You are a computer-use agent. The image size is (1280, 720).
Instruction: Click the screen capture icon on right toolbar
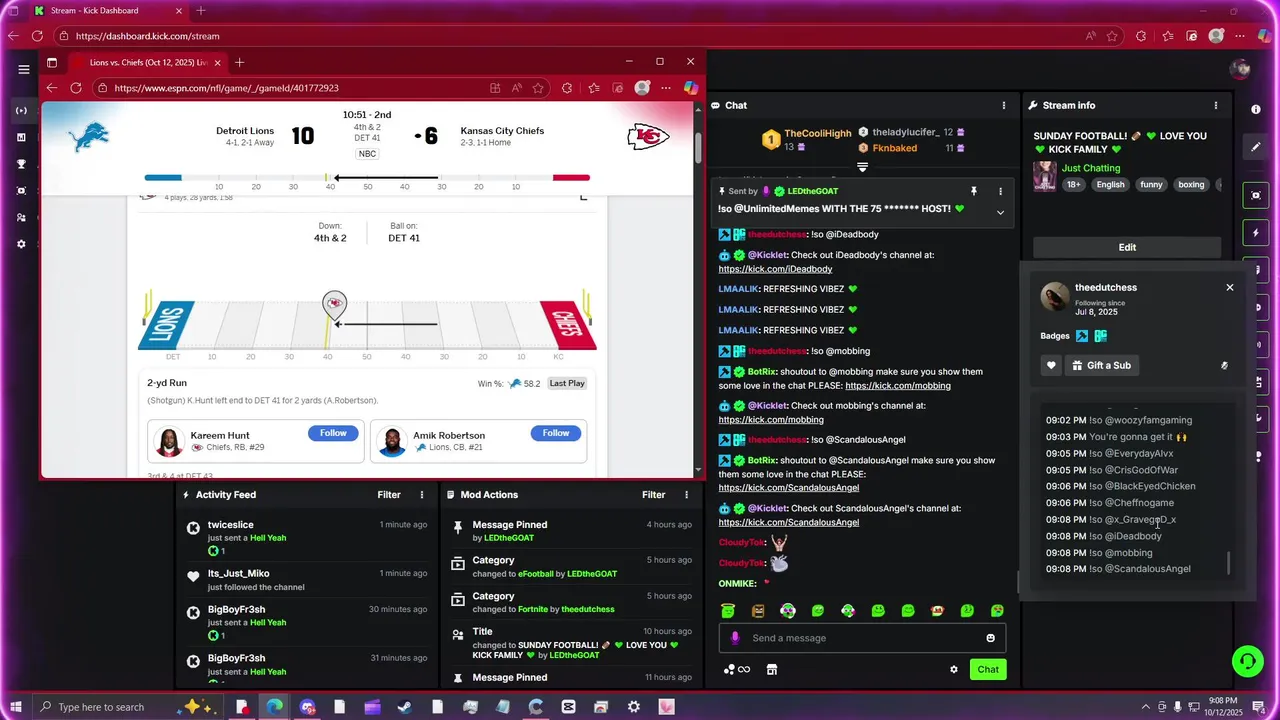(1256, 195)
